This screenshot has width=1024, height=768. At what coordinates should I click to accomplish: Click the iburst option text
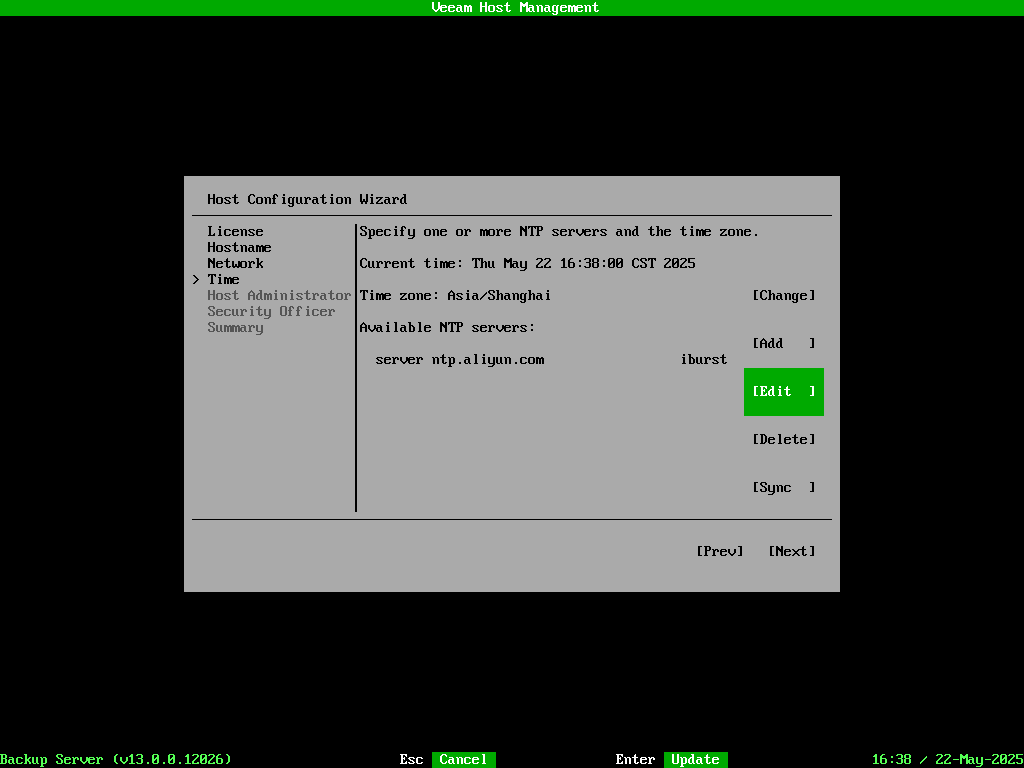[703, 359]
